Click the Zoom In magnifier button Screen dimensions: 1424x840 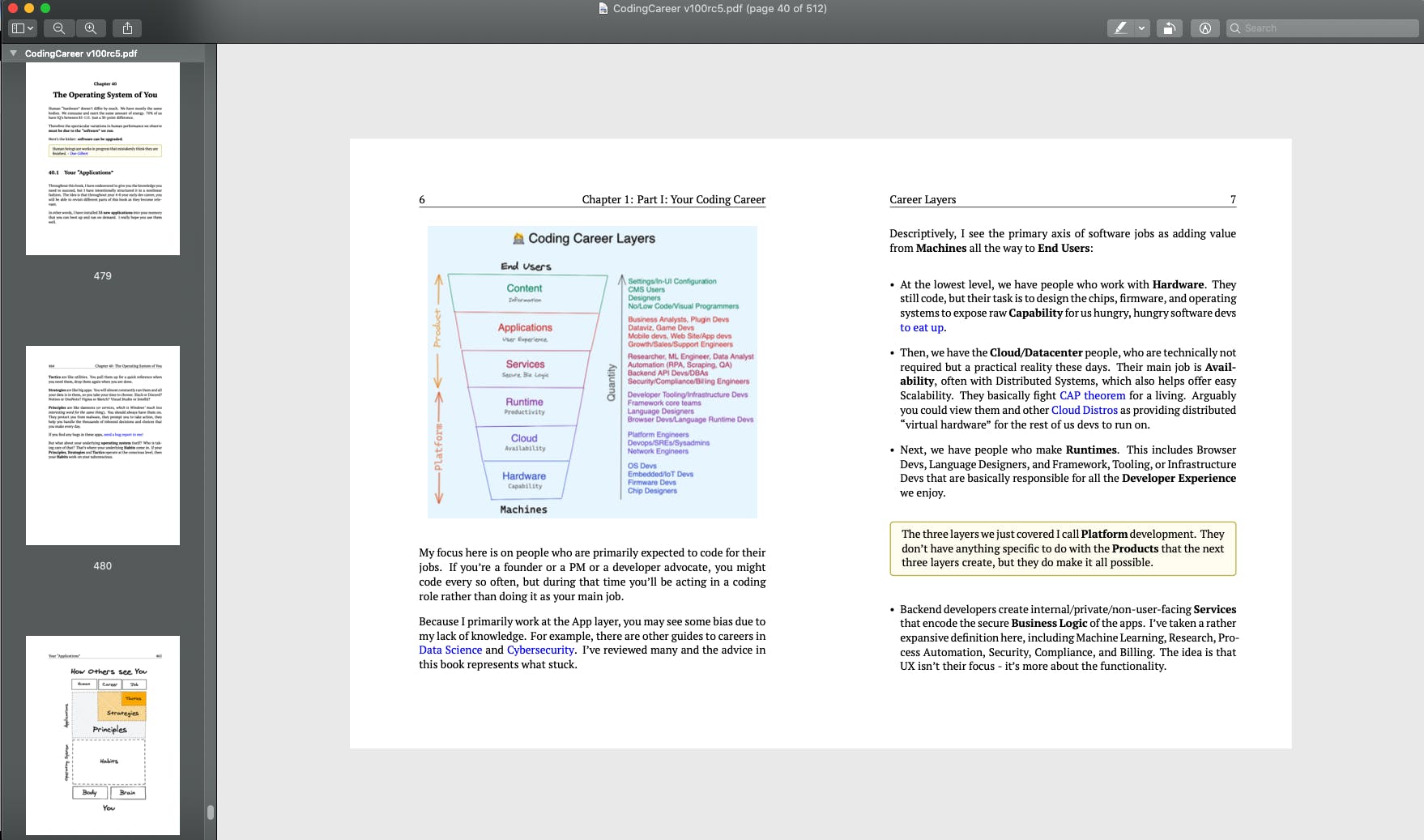pos(91,28)
